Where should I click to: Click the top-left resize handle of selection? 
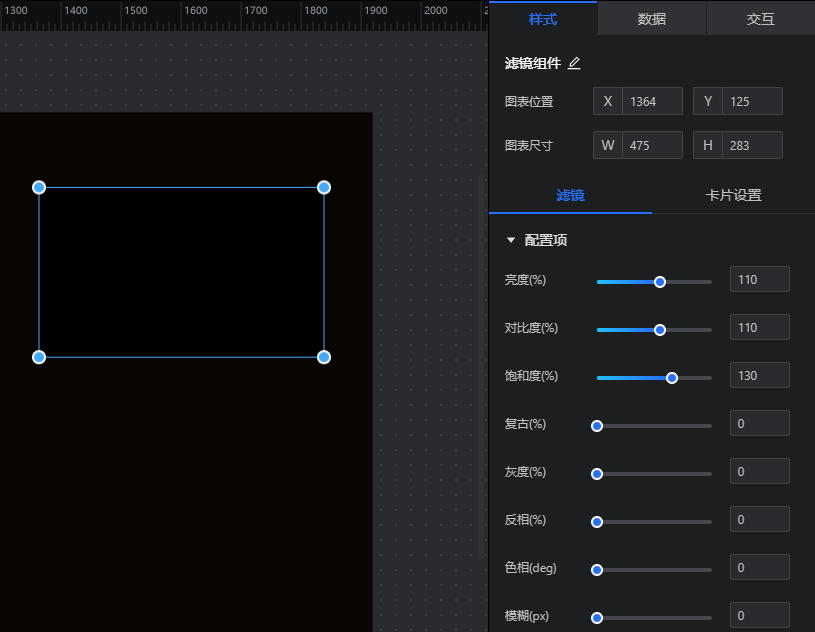click(39, 187)
